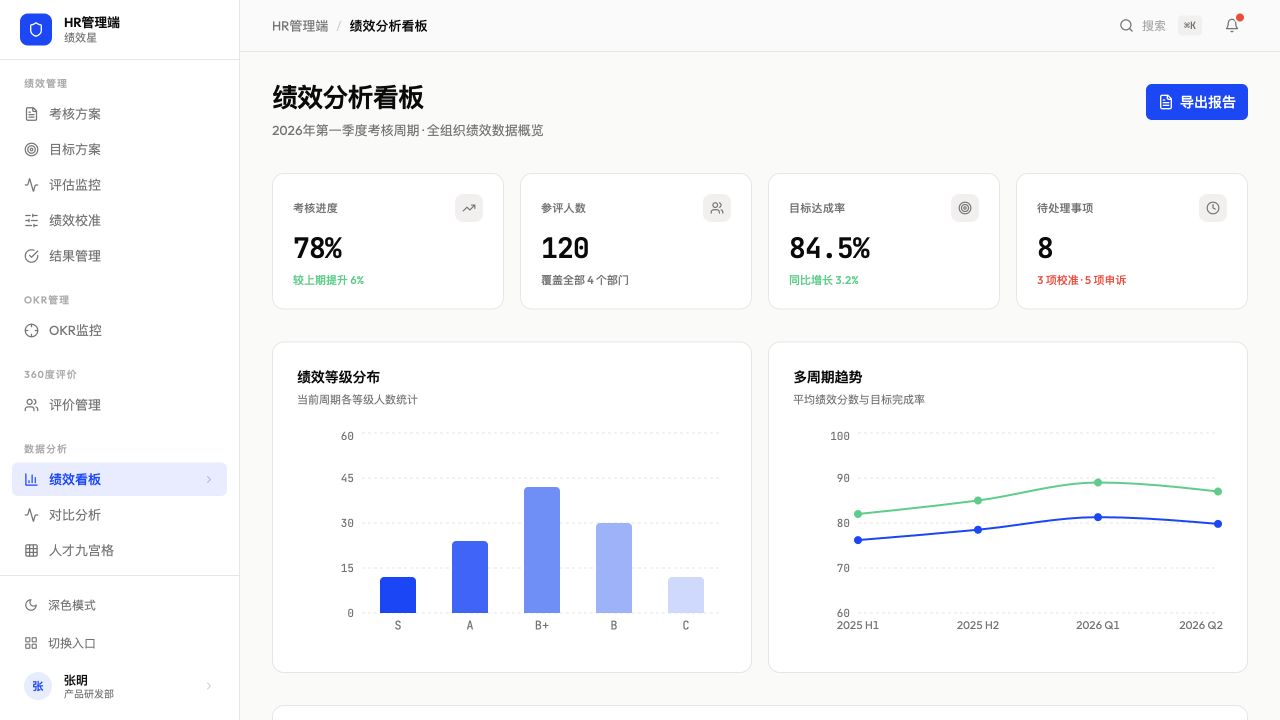This screenshot has width=1280, height=720.
Task: Click the green 2026 Q1 trend data point
Action: pyautogui.click(x=1098, y=482)
